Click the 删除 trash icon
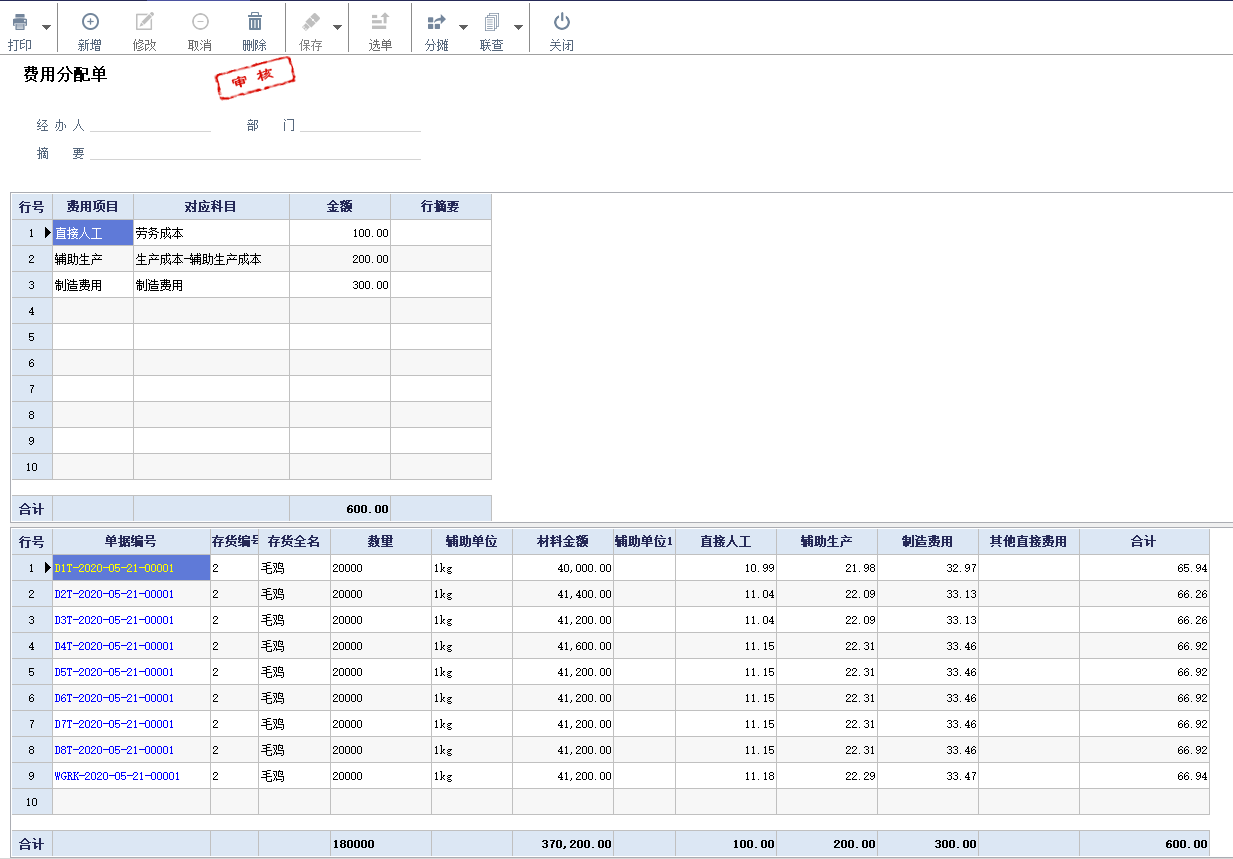Image resolution: width=1233 pixels, height=859 pixels. 255,22
